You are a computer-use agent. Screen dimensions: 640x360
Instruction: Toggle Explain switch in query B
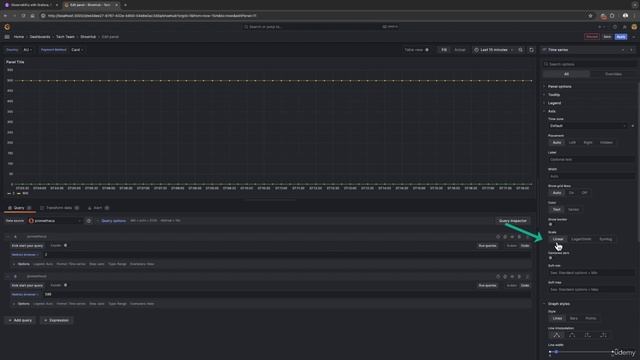(65, 285)
